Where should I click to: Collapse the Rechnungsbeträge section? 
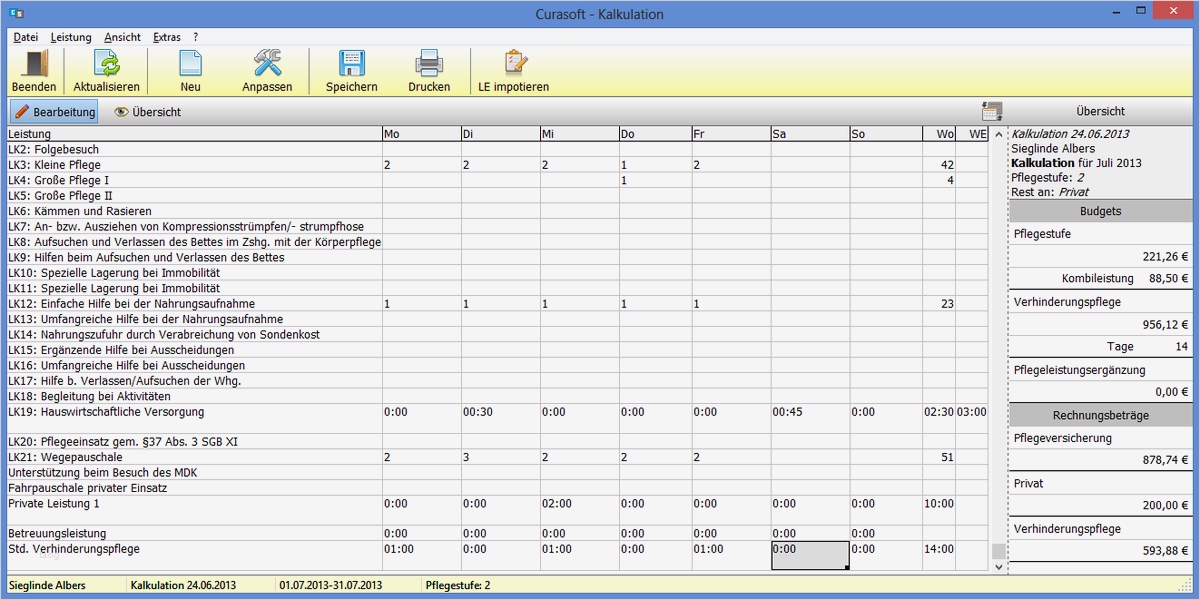tap(1100, 414)
